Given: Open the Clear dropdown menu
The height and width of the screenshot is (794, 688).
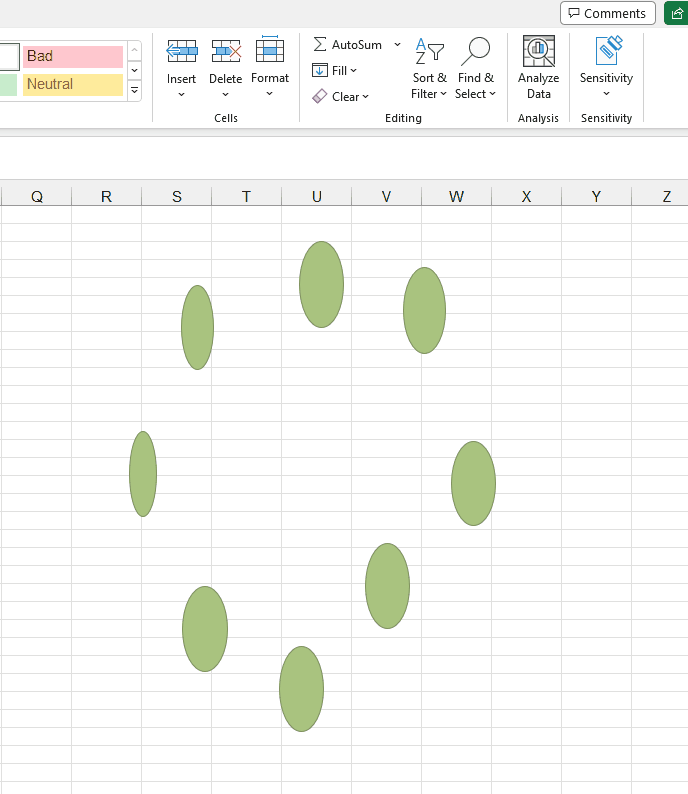Looking at the screenshot, I should 340,97.
